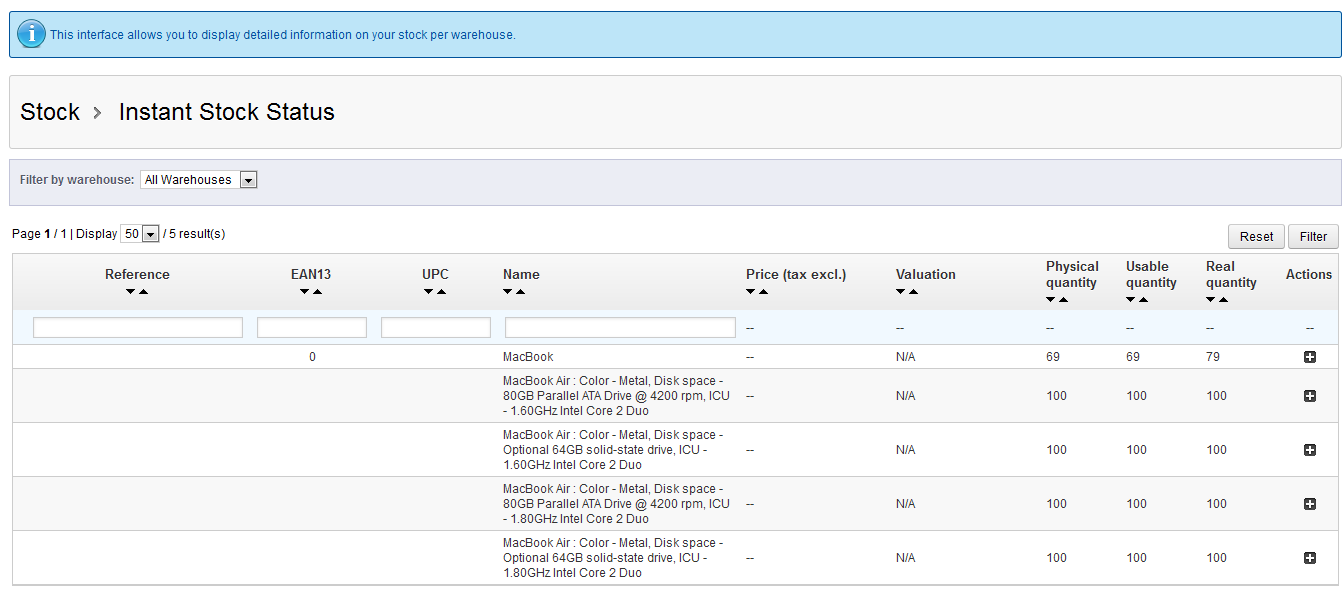Click the Name filter text box
This screenshot has width=1344, height=590.
click(x=620, y=328)
